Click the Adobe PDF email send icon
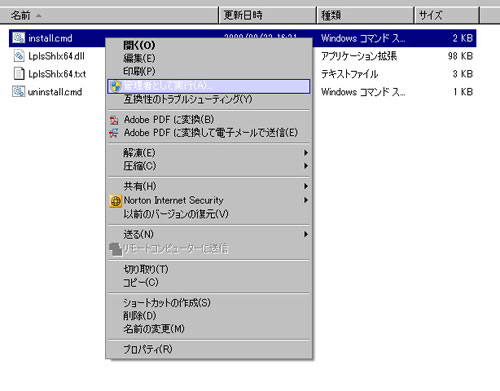 coord(114,133)
